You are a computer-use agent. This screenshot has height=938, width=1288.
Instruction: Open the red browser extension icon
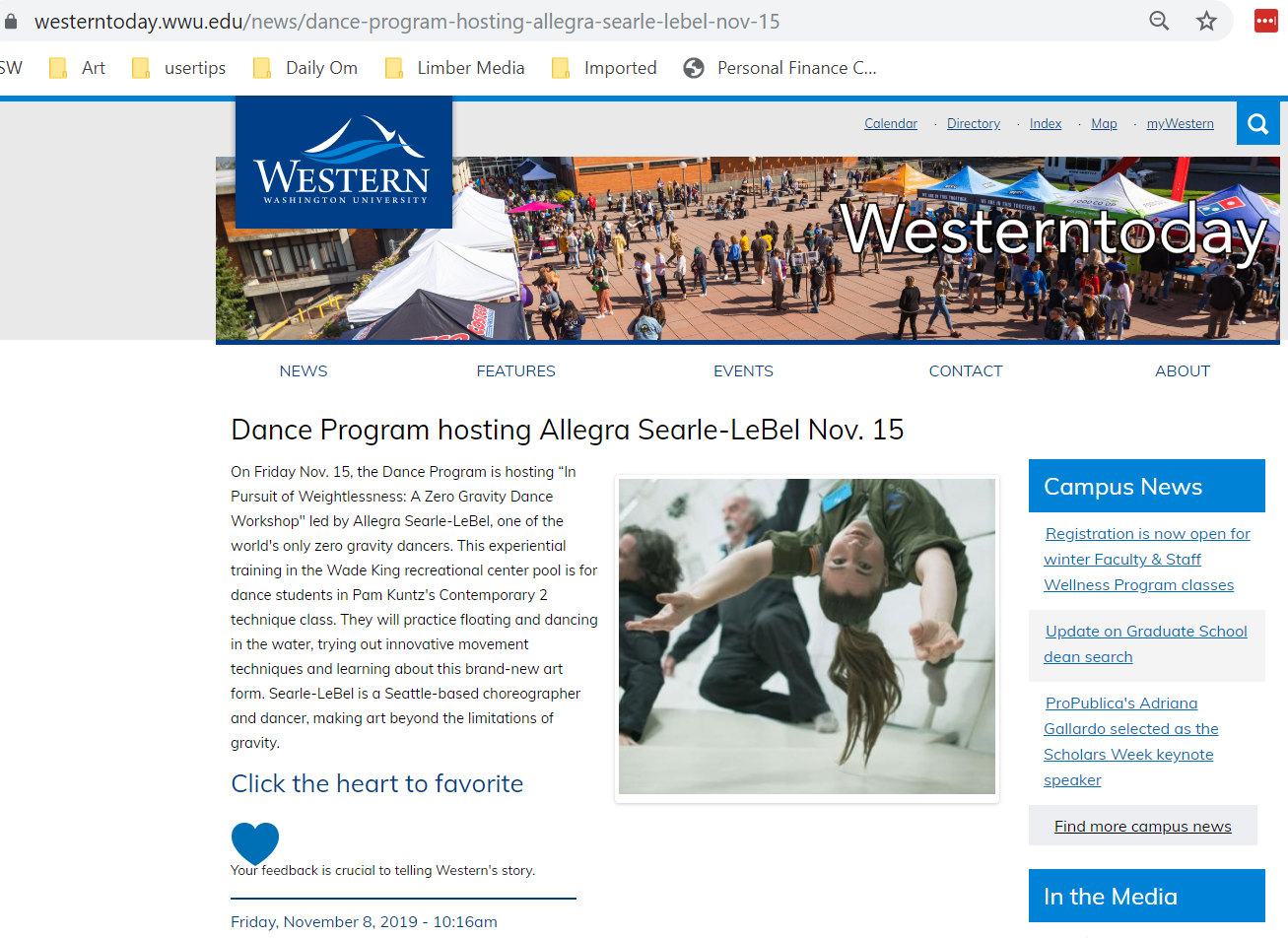click(1265, 21)
